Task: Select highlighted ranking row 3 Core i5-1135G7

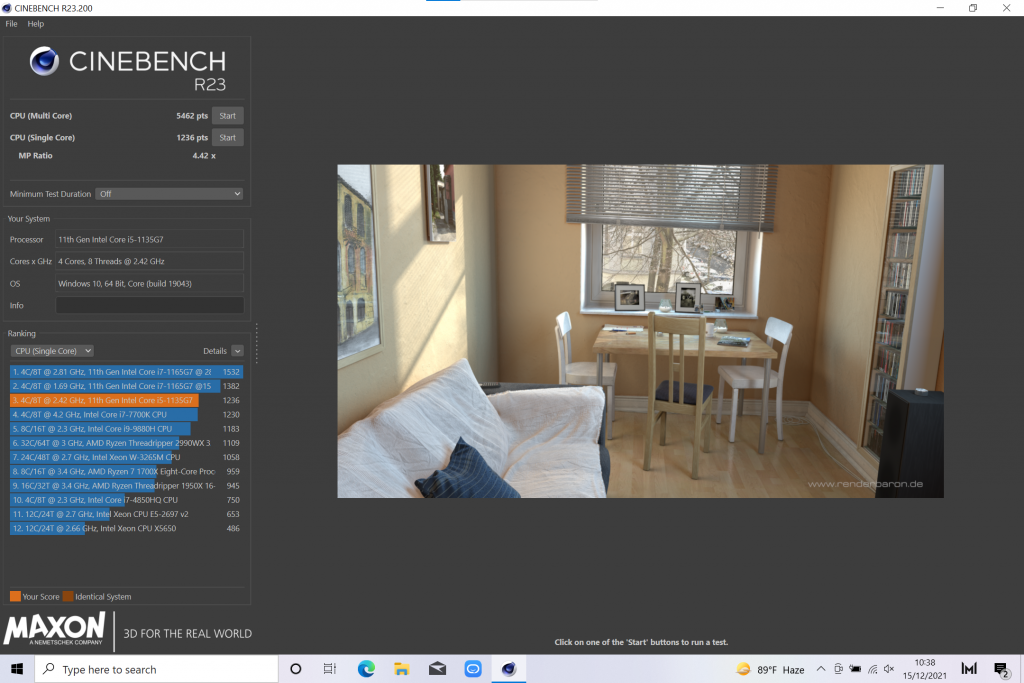Action: point(126,400)
